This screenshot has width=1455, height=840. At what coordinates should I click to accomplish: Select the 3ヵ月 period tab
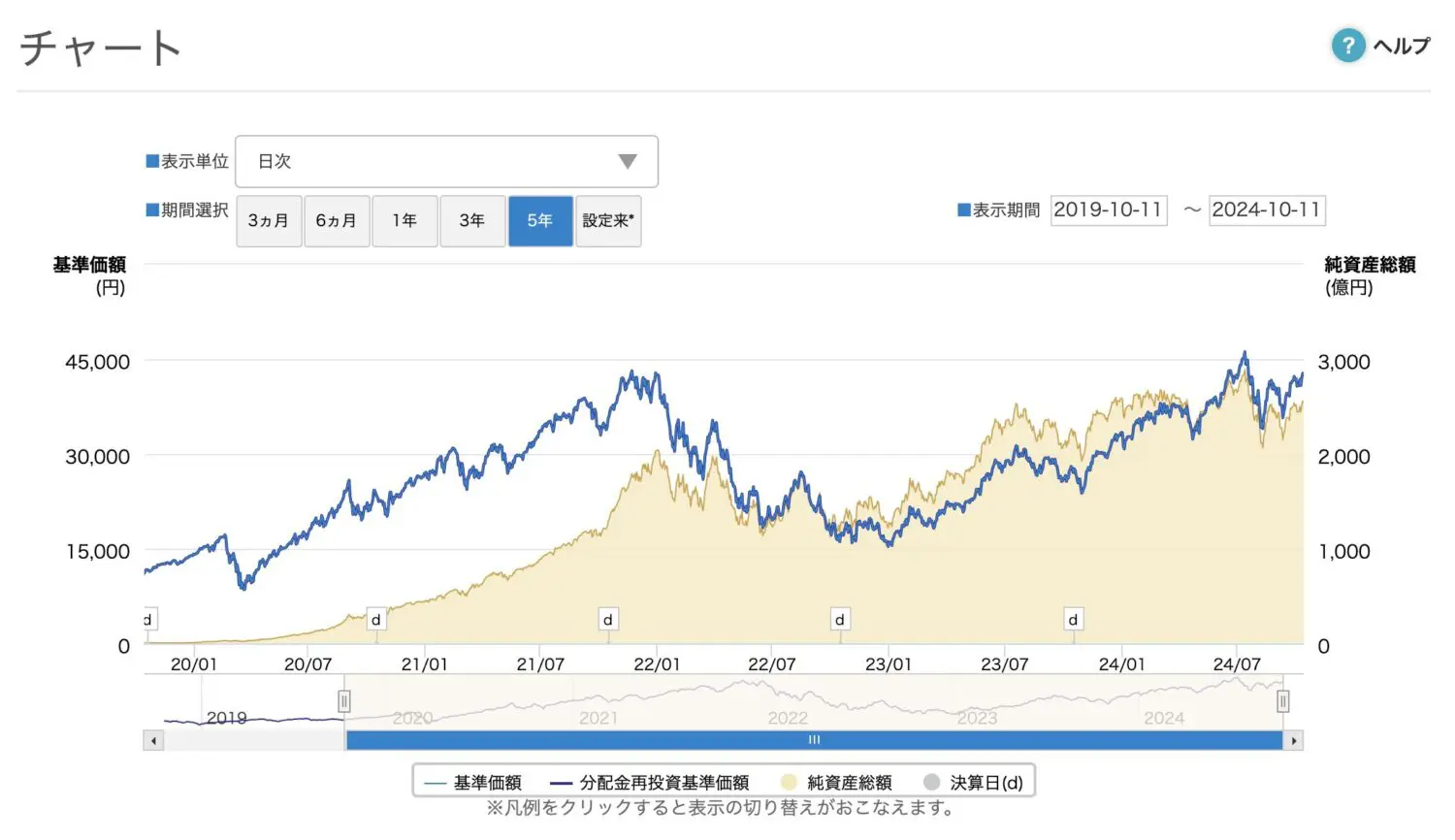pyautogui.click(x=269, y=221)
